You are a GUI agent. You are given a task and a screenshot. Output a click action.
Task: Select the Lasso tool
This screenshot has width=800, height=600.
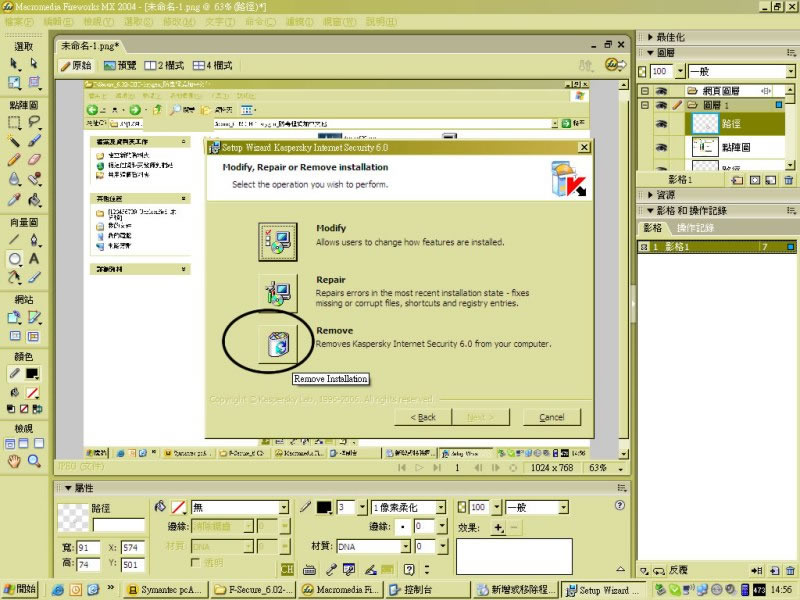click(x=34, y=122)
